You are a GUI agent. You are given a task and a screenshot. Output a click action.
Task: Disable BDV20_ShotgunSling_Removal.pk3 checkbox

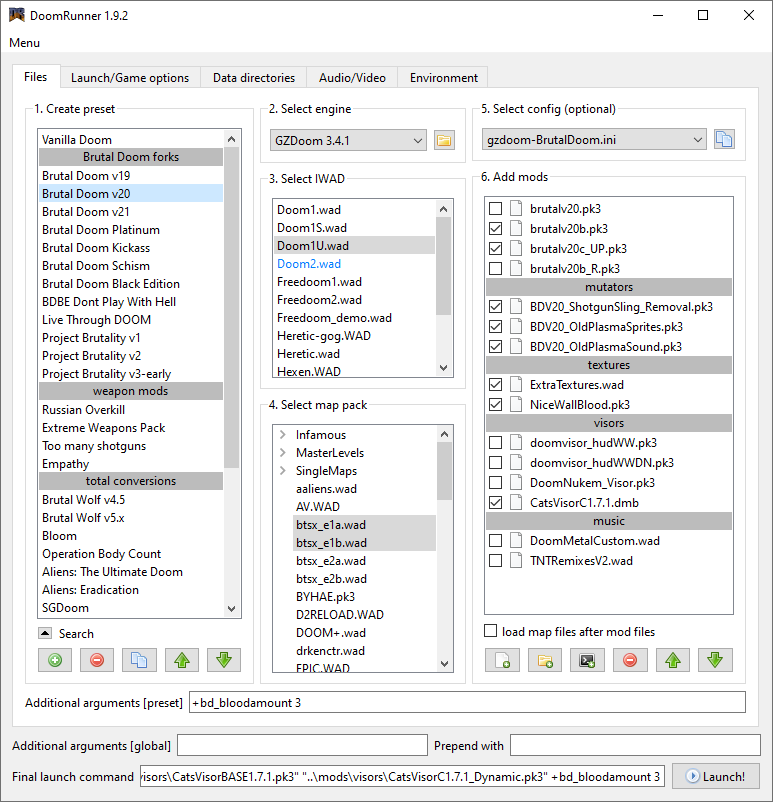[x=495, y=307]
